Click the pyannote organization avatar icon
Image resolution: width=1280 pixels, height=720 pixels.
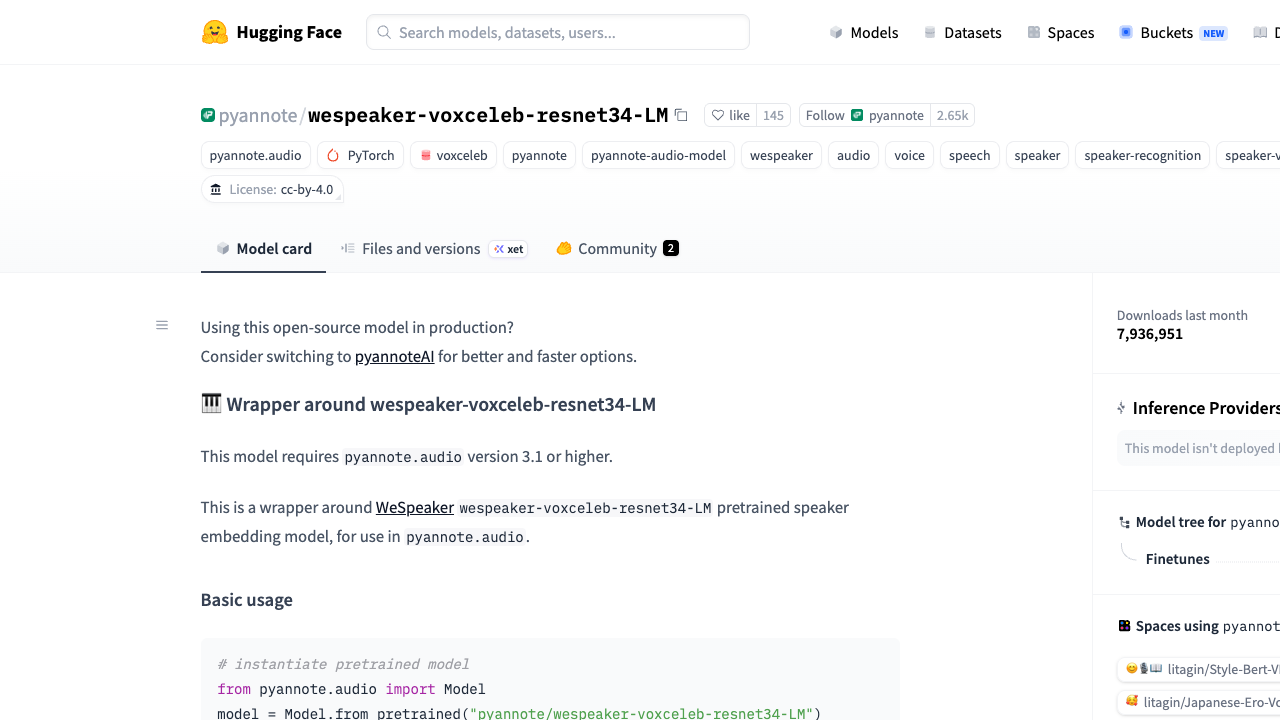pyautogui.click(x=208, y=115)
